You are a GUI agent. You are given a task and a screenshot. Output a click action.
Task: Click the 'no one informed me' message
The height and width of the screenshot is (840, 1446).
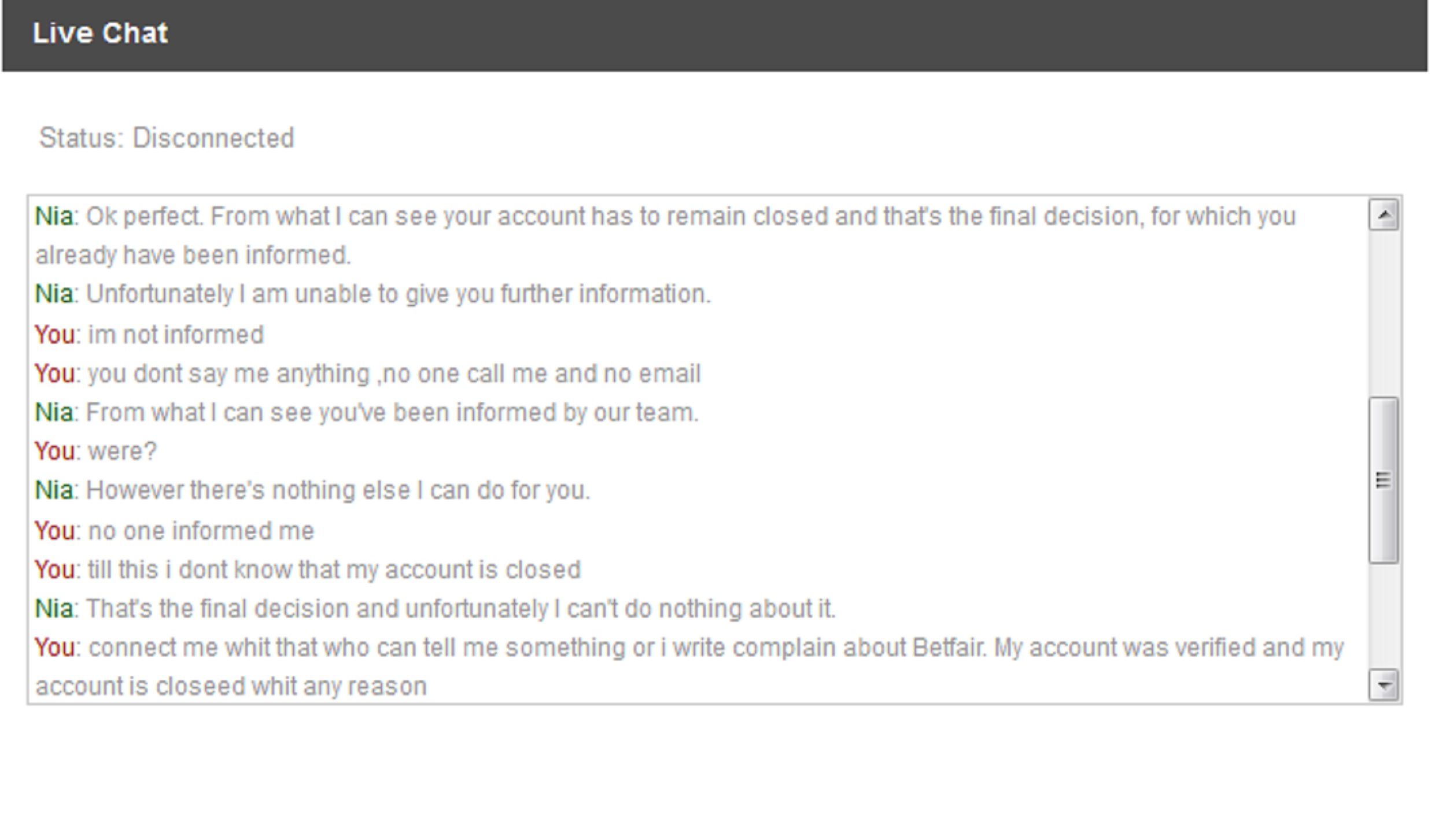[x=174, y=531]
